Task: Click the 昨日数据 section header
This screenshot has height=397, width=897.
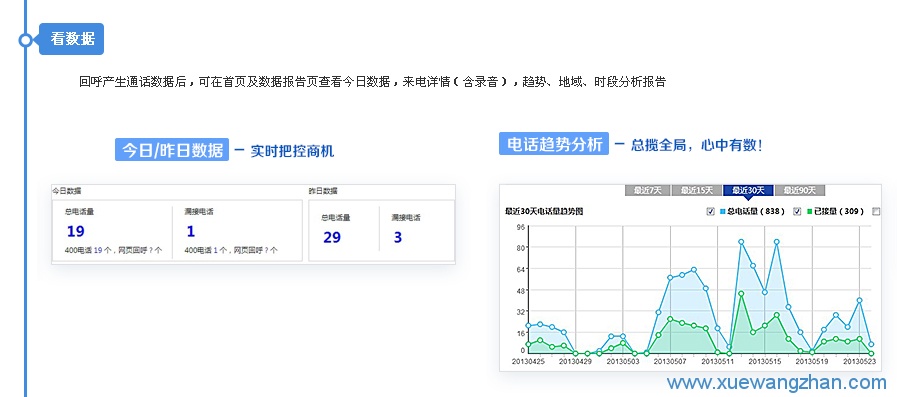Action: point(323,191)
